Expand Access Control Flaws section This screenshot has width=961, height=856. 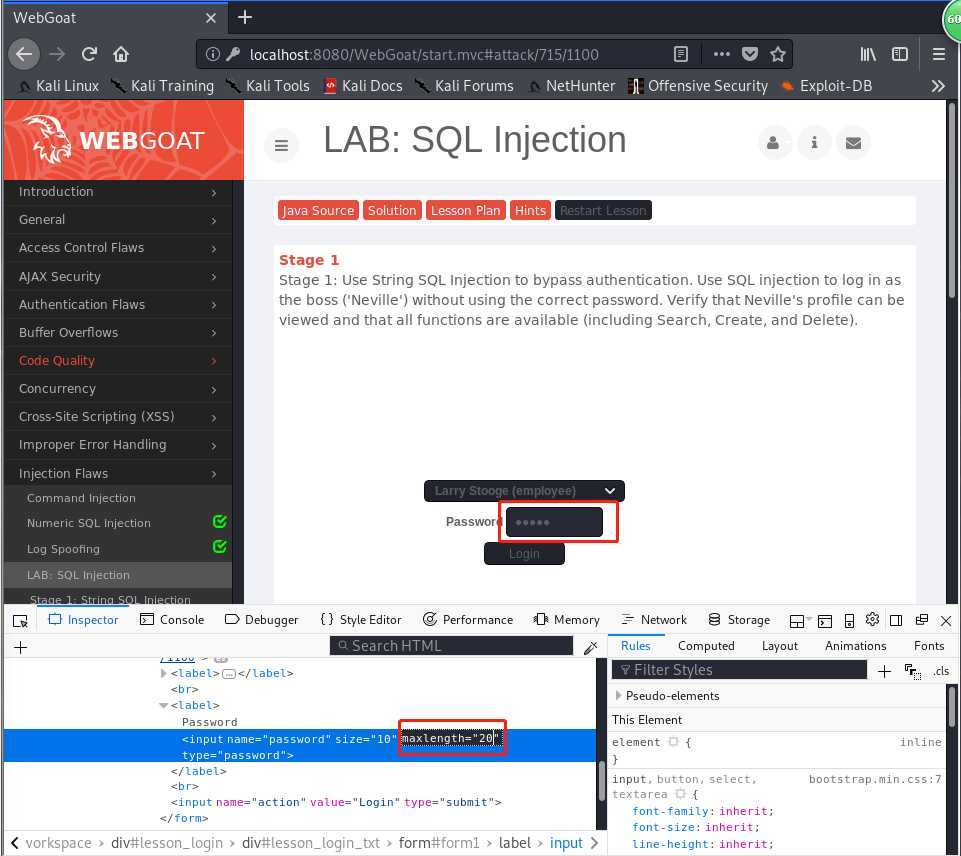(x=118, y=248)
